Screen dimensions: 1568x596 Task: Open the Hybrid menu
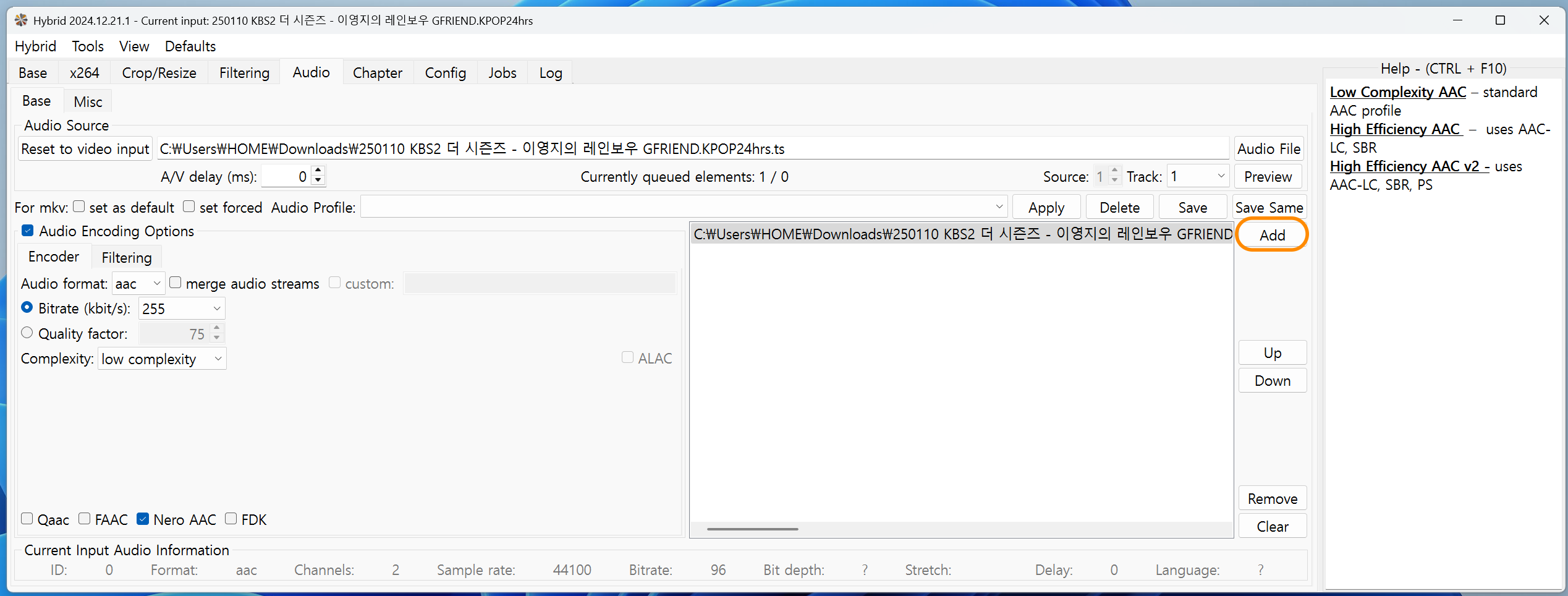35,46
